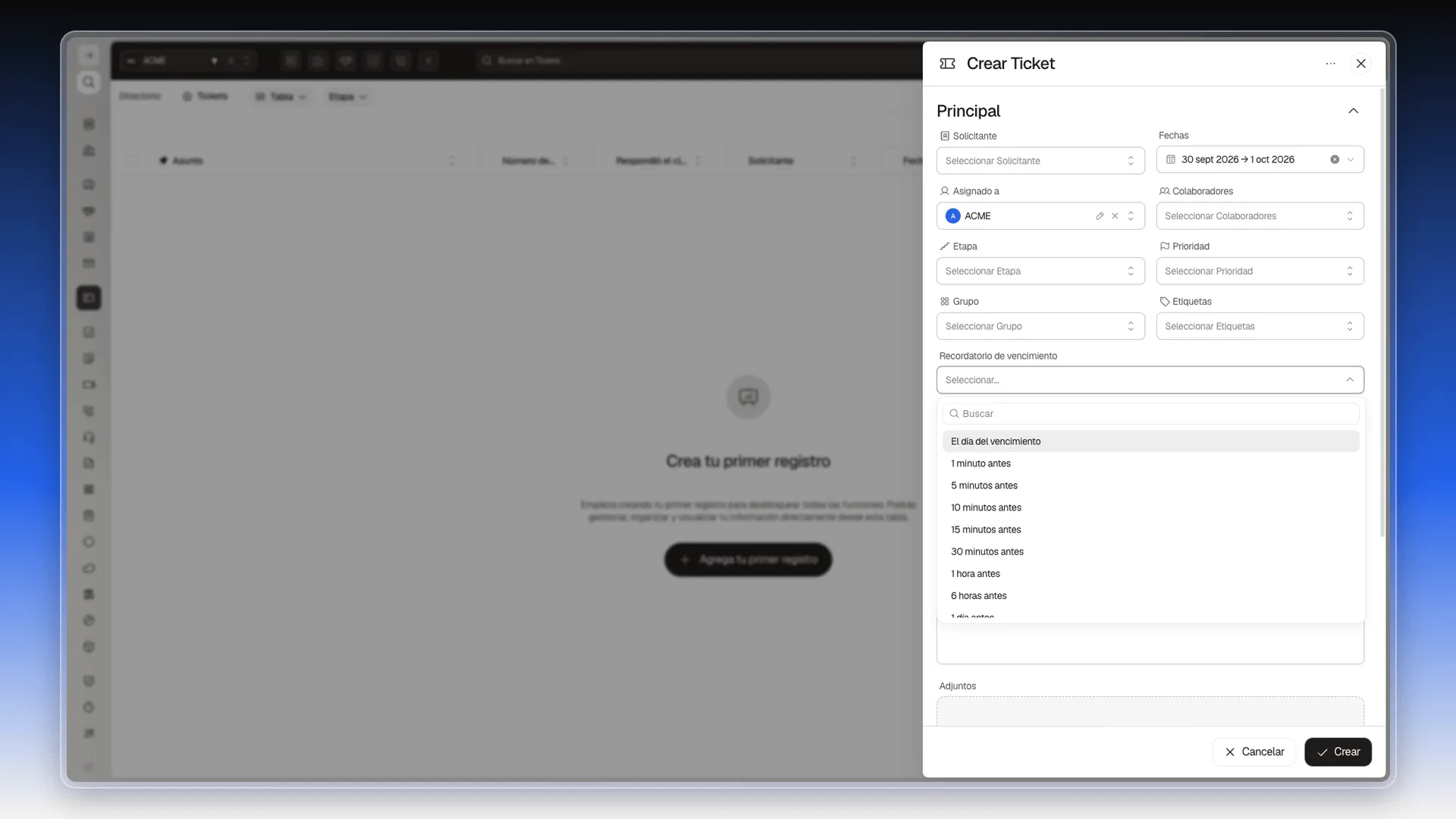Click the sidebar search magnifier icon

89,82
